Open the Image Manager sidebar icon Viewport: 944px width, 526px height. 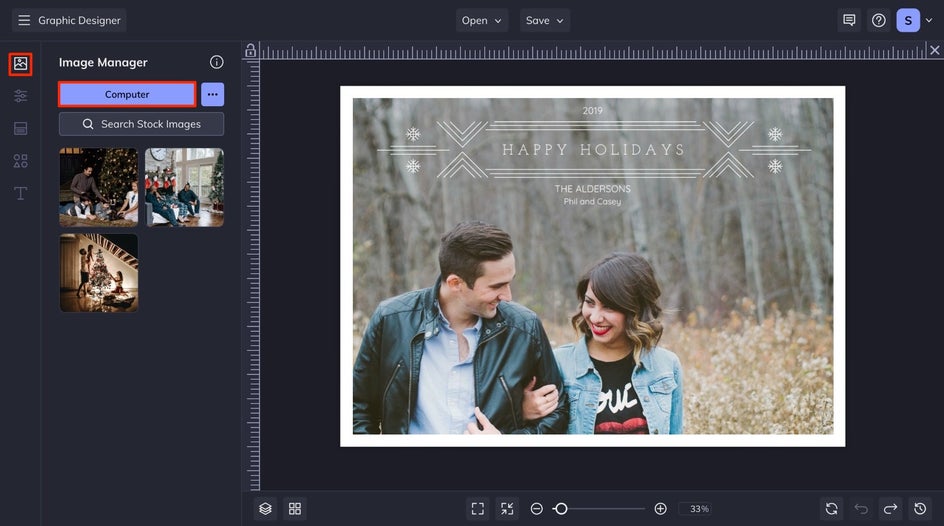coord(20,64)
